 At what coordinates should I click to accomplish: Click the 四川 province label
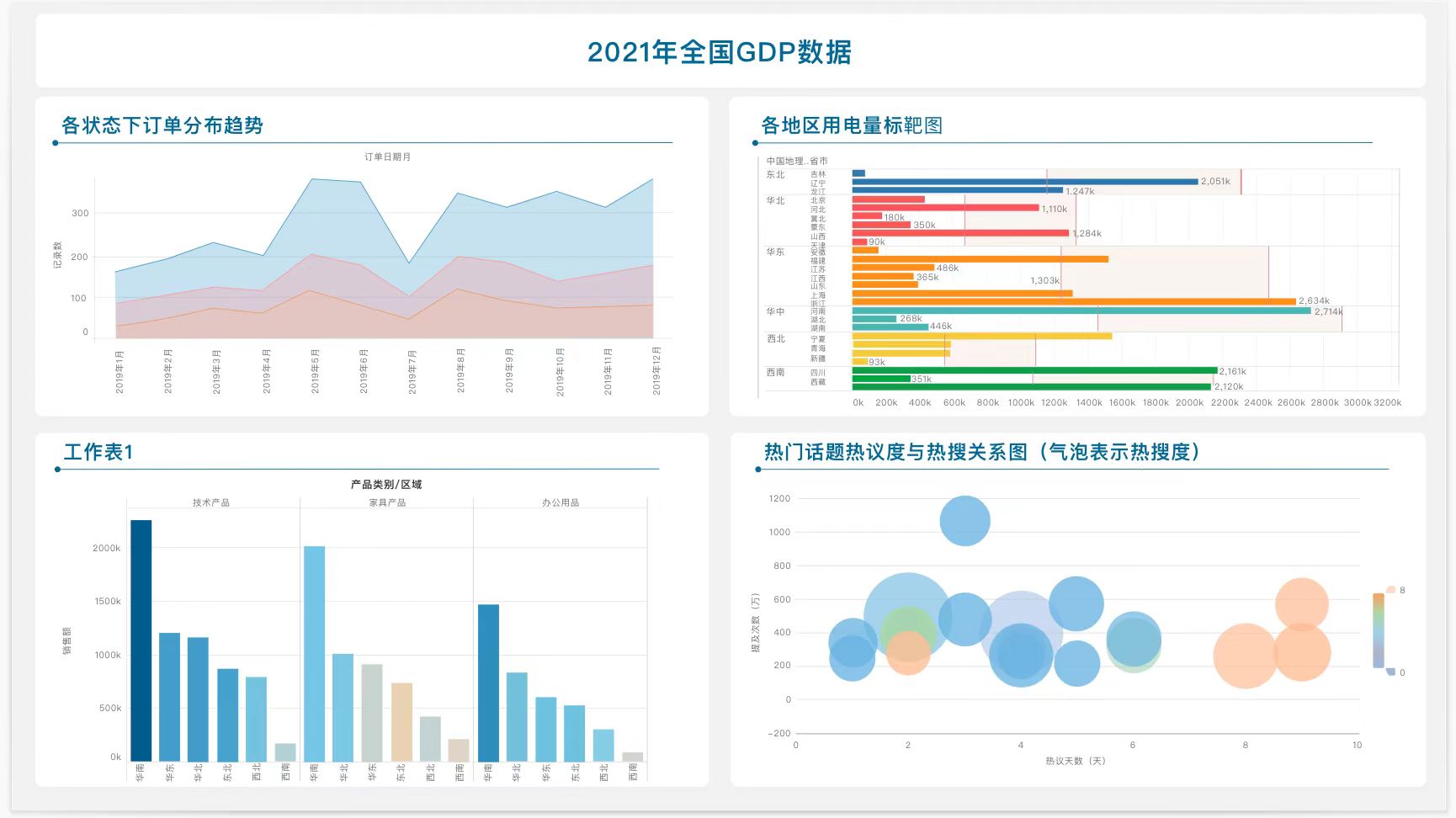[x=818, y=373]
